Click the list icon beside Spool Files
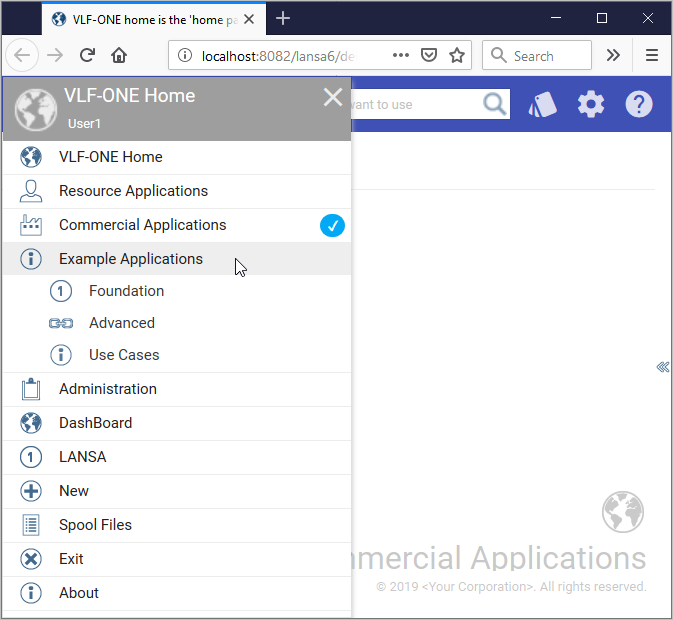Viewport: 673px width, 620px height. point(31,525)
